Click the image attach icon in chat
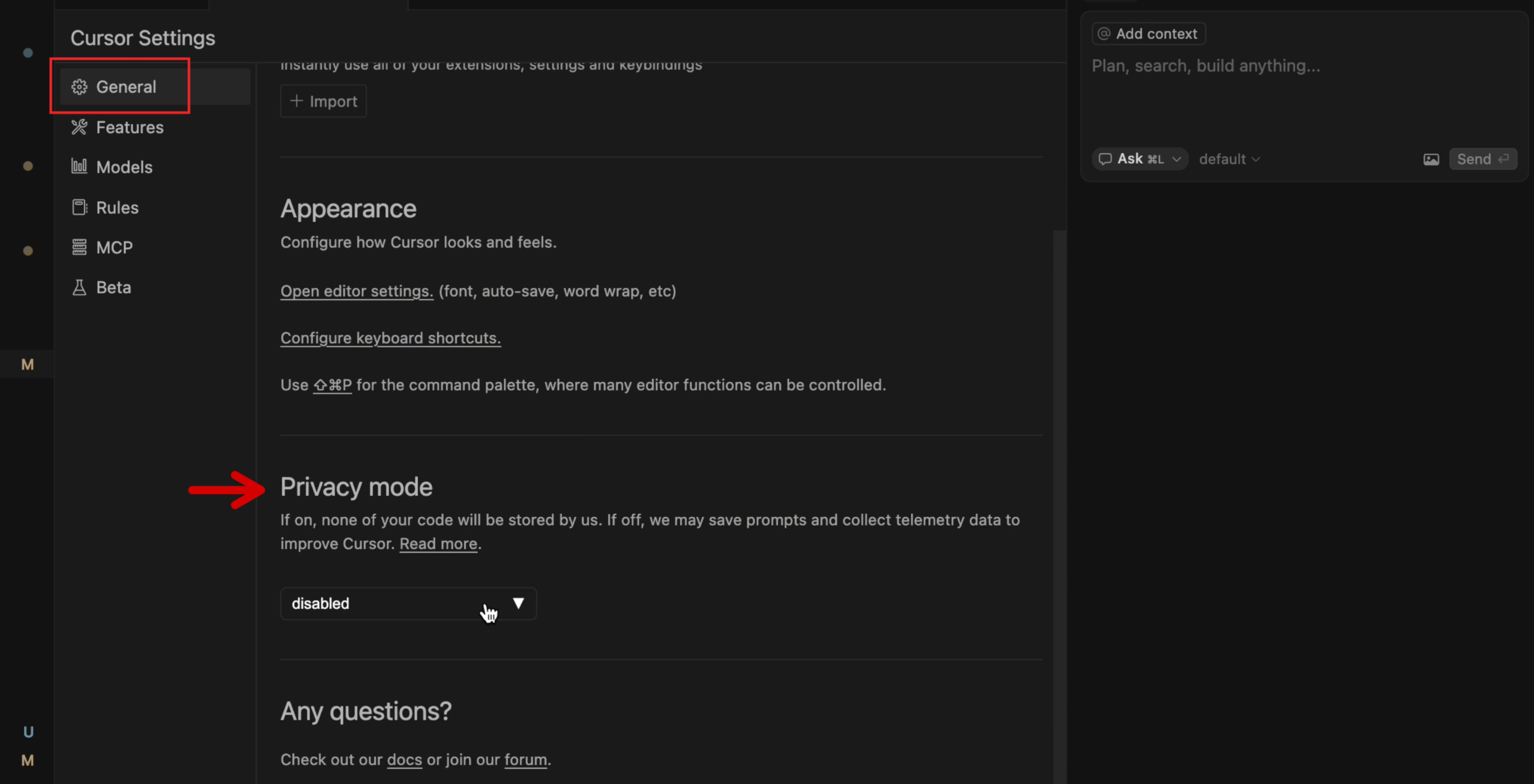The image size is (1534, 784). pos(1431,159)
